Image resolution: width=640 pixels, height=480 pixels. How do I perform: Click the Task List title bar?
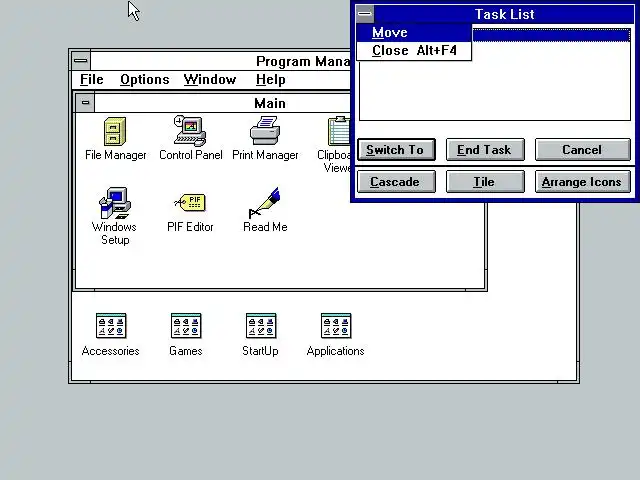point(504,14)
